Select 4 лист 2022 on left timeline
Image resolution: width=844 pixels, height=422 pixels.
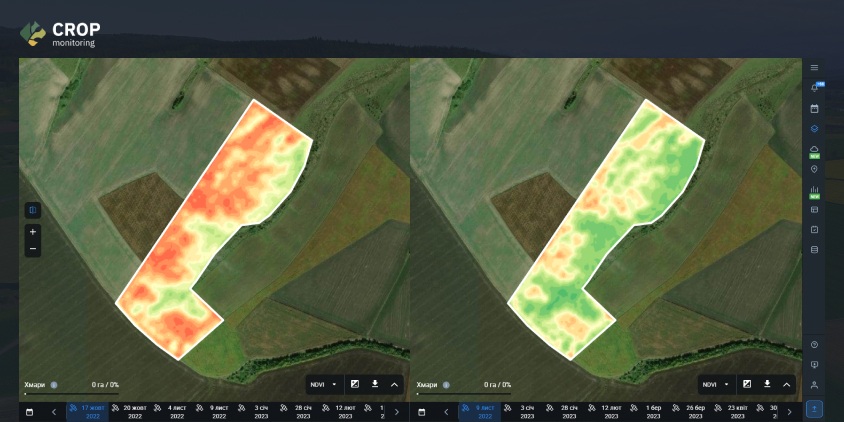pos(172,412)
